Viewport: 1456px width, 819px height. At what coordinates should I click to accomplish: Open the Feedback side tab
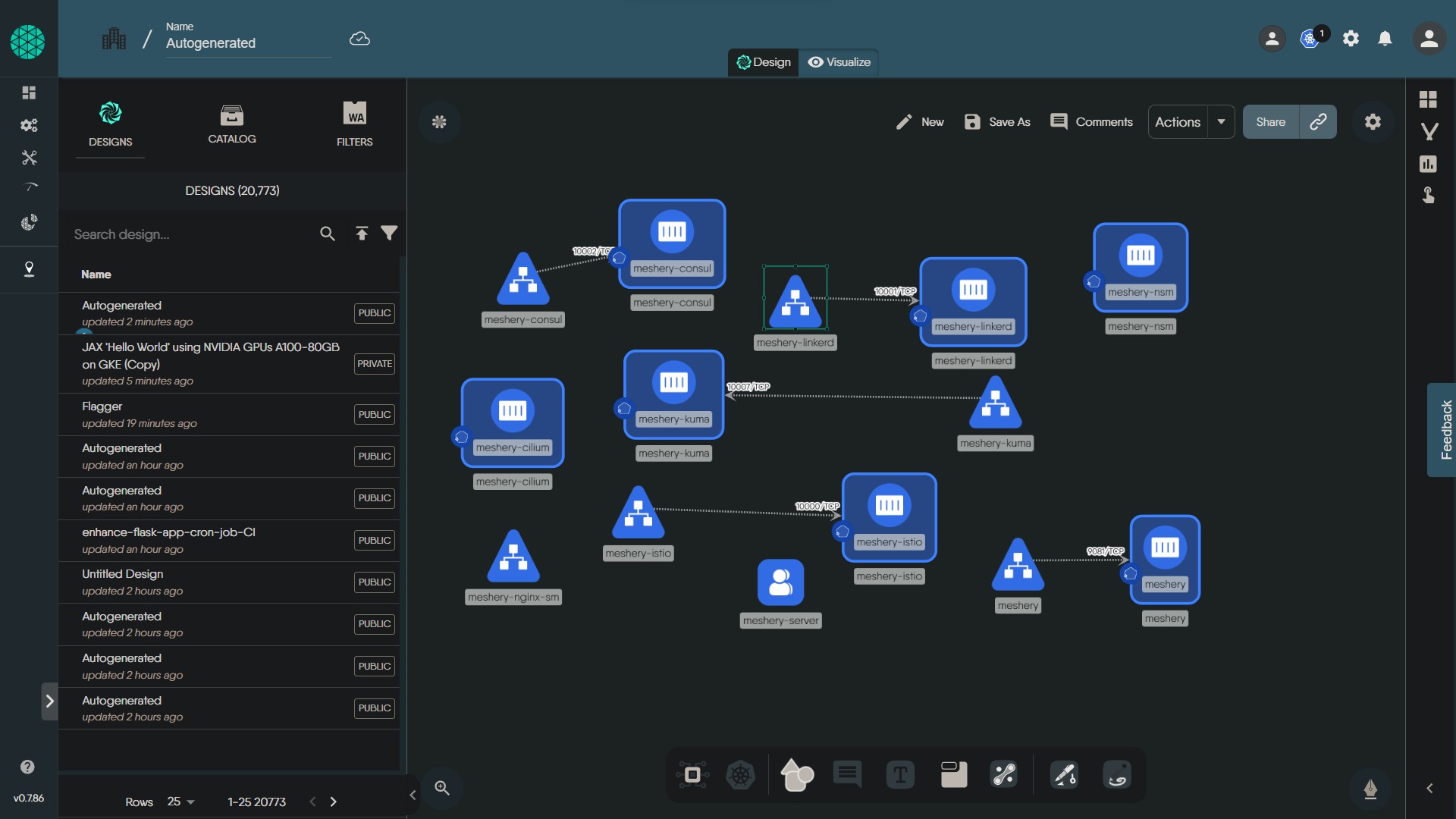(1443, 430)
